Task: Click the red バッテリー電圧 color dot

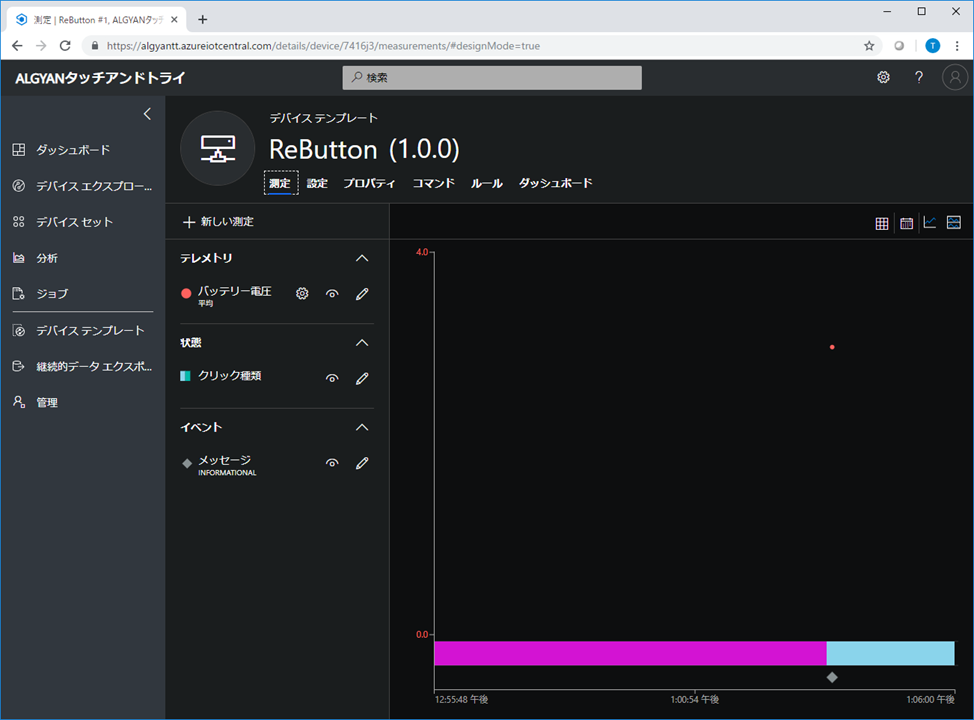Action: click(x=186, y=293)
